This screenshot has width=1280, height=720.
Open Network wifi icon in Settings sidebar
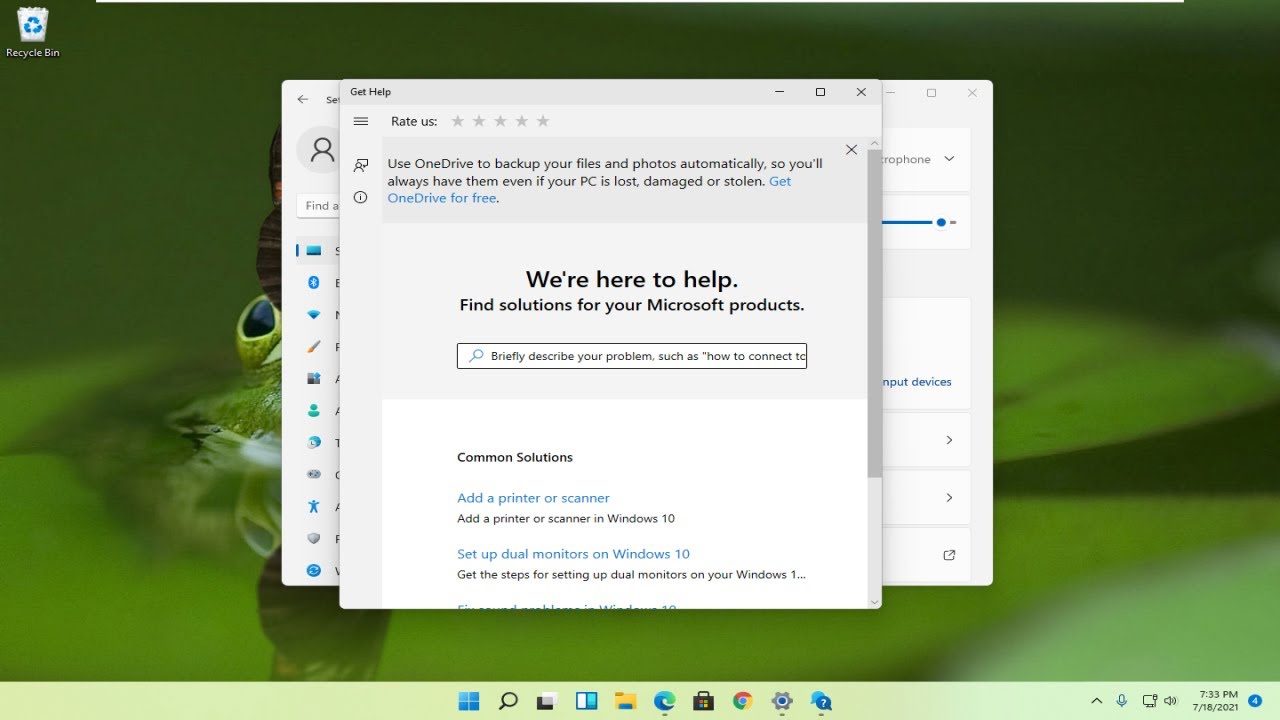click(x=314, y=315)
